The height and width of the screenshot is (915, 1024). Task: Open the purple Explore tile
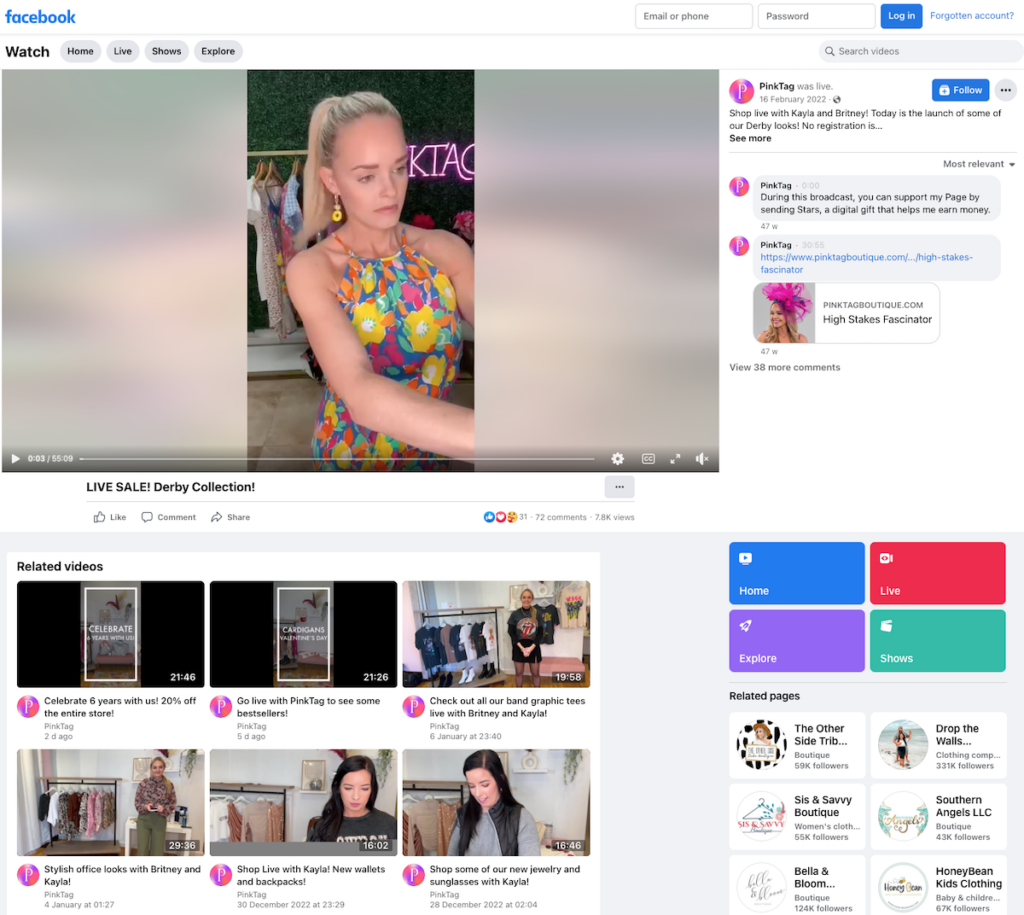pyautogui.click(x=797, y=641)
